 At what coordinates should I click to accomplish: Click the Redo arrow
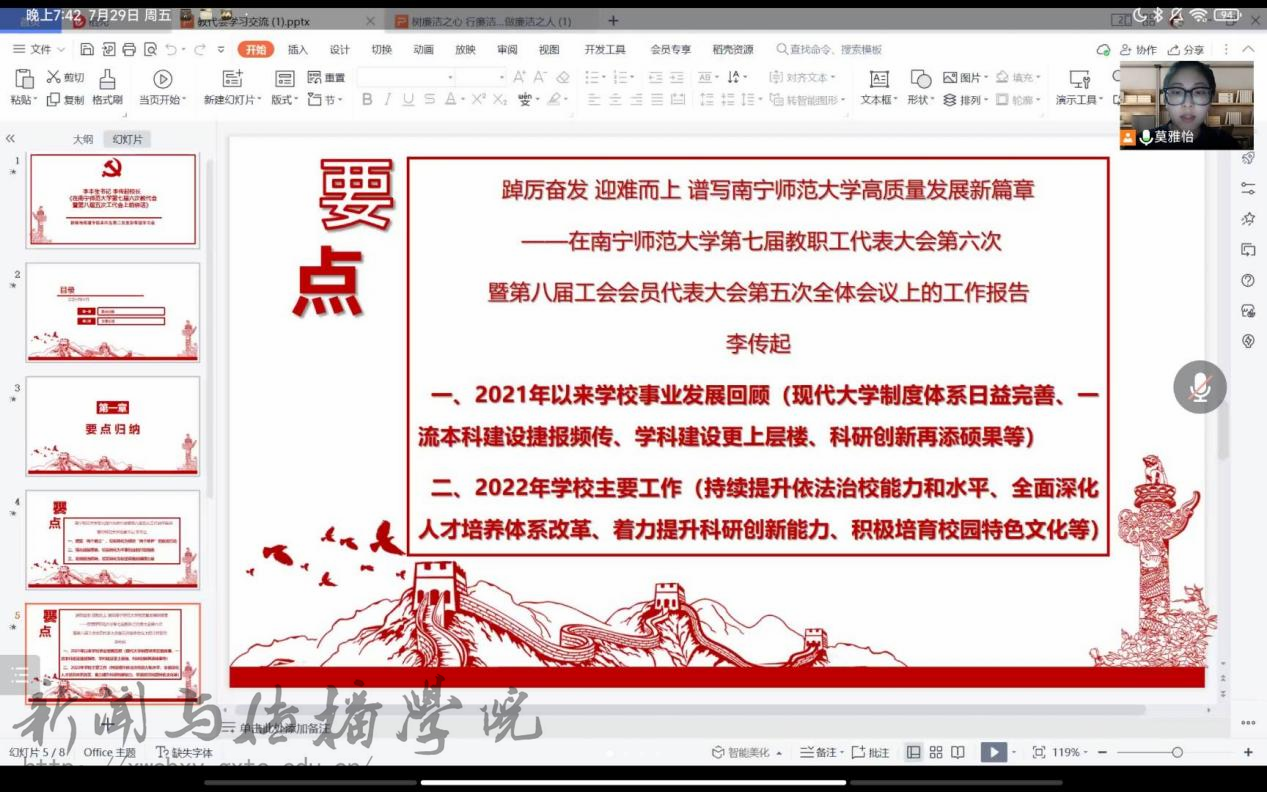(200, 49)
